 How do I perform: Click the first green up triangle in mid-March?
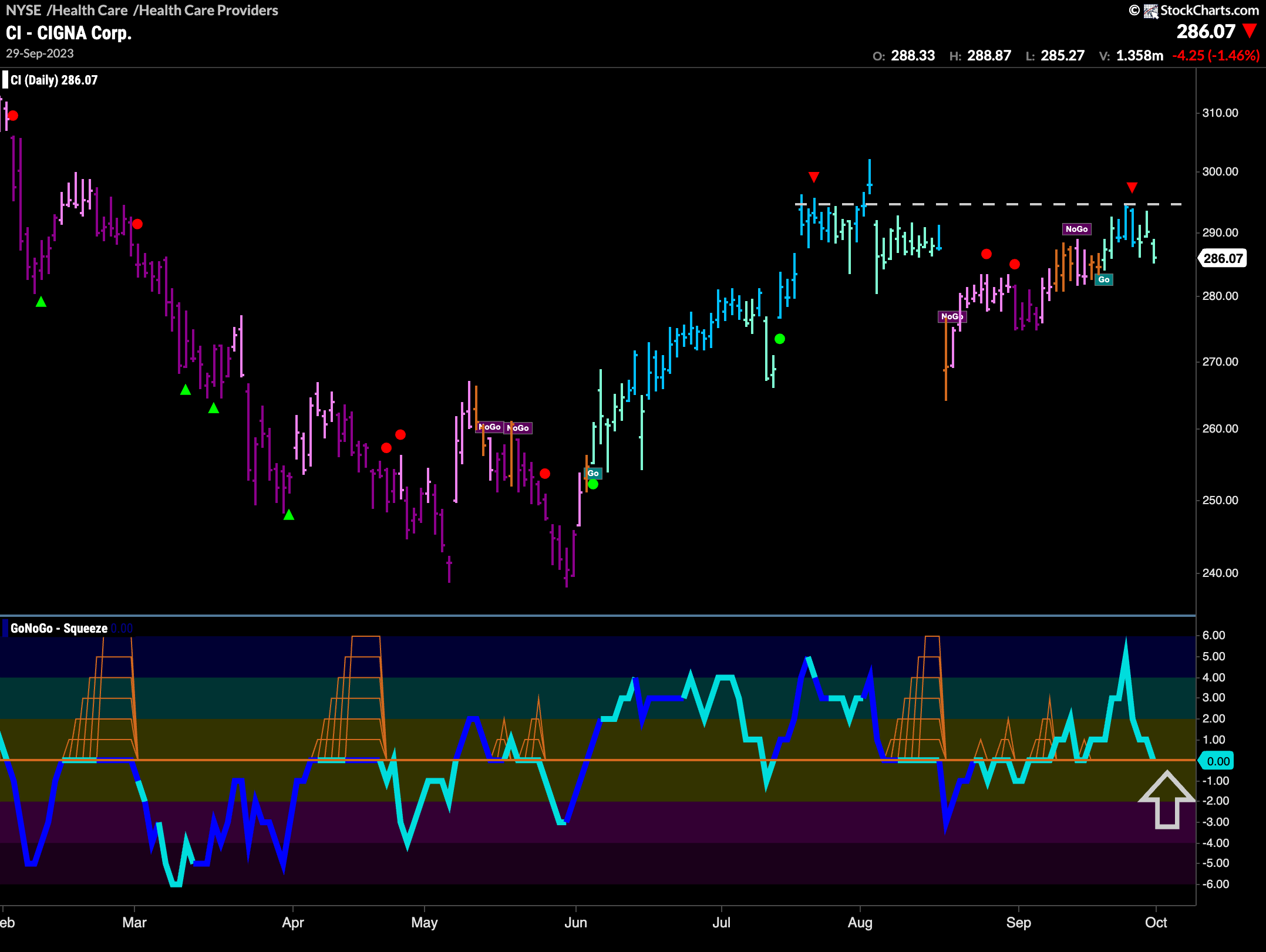click(186, 390)
